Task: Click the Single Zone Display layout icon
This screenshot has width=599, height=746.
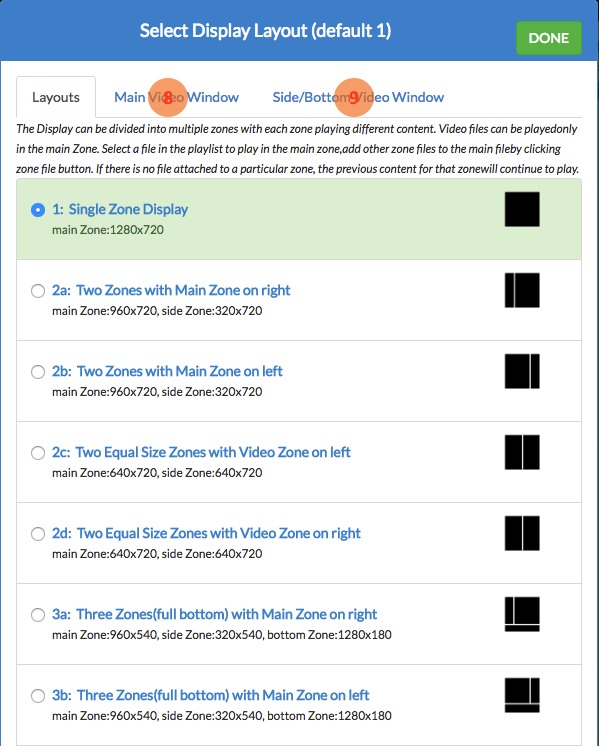Action: 522,209
